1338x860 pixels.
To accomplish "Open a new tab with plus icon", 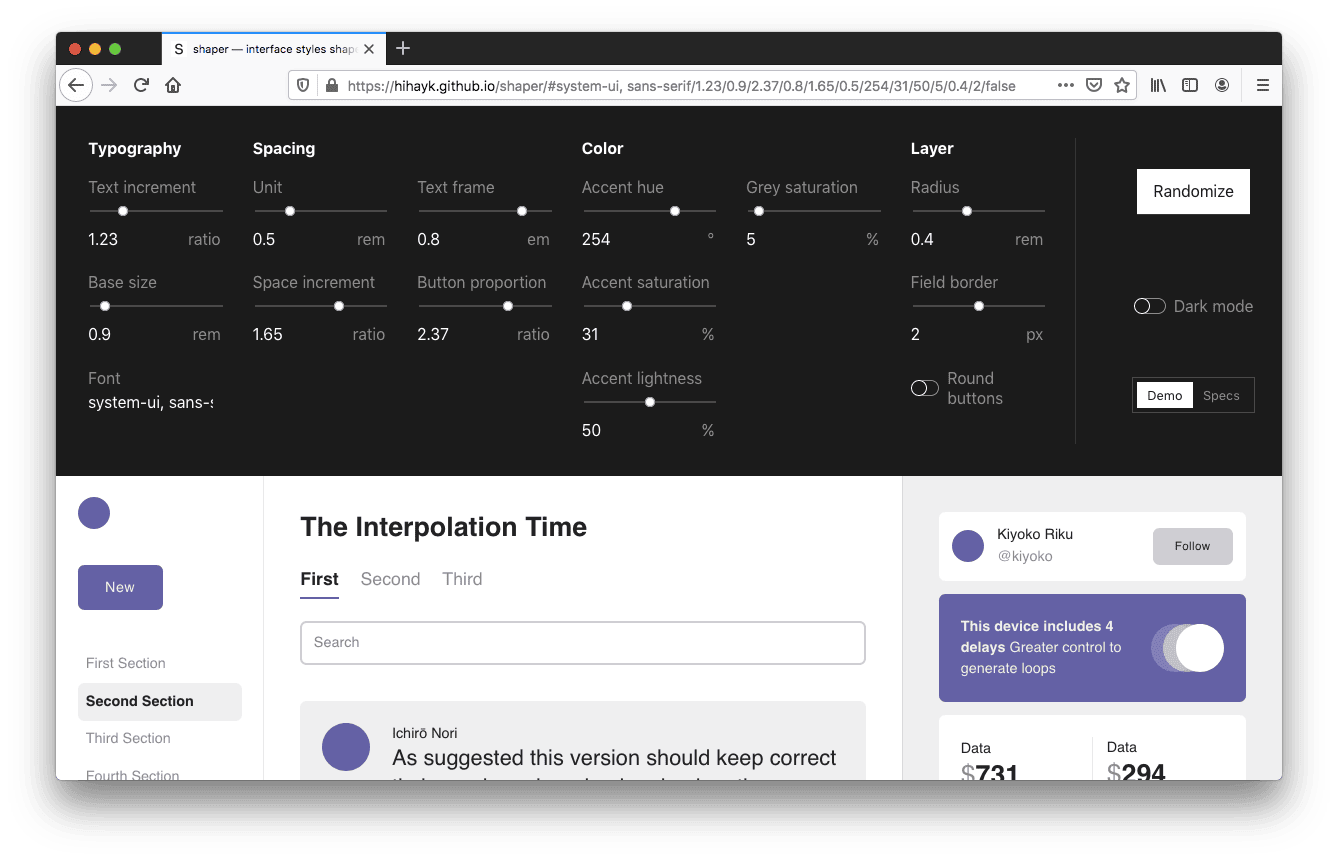I will click(403, 48).
